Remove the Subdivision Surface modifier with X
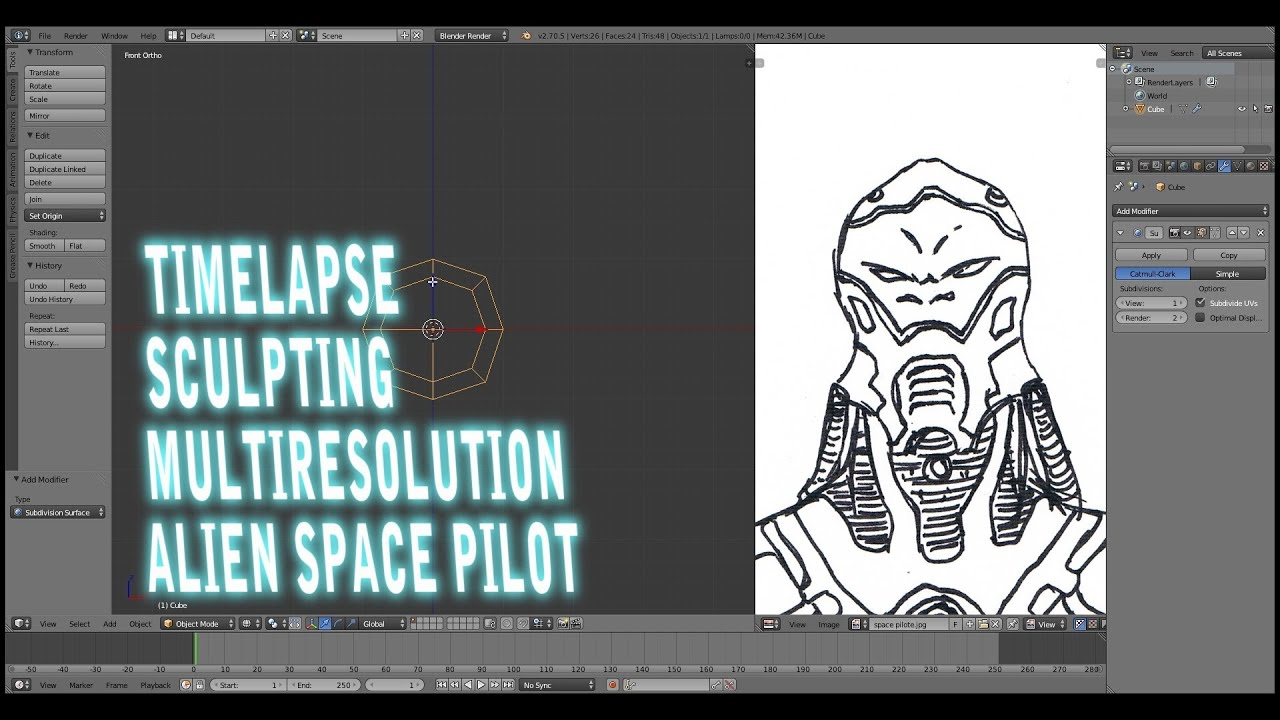The height and width of the screenshot is (720, 1280). pos(1260,233)
